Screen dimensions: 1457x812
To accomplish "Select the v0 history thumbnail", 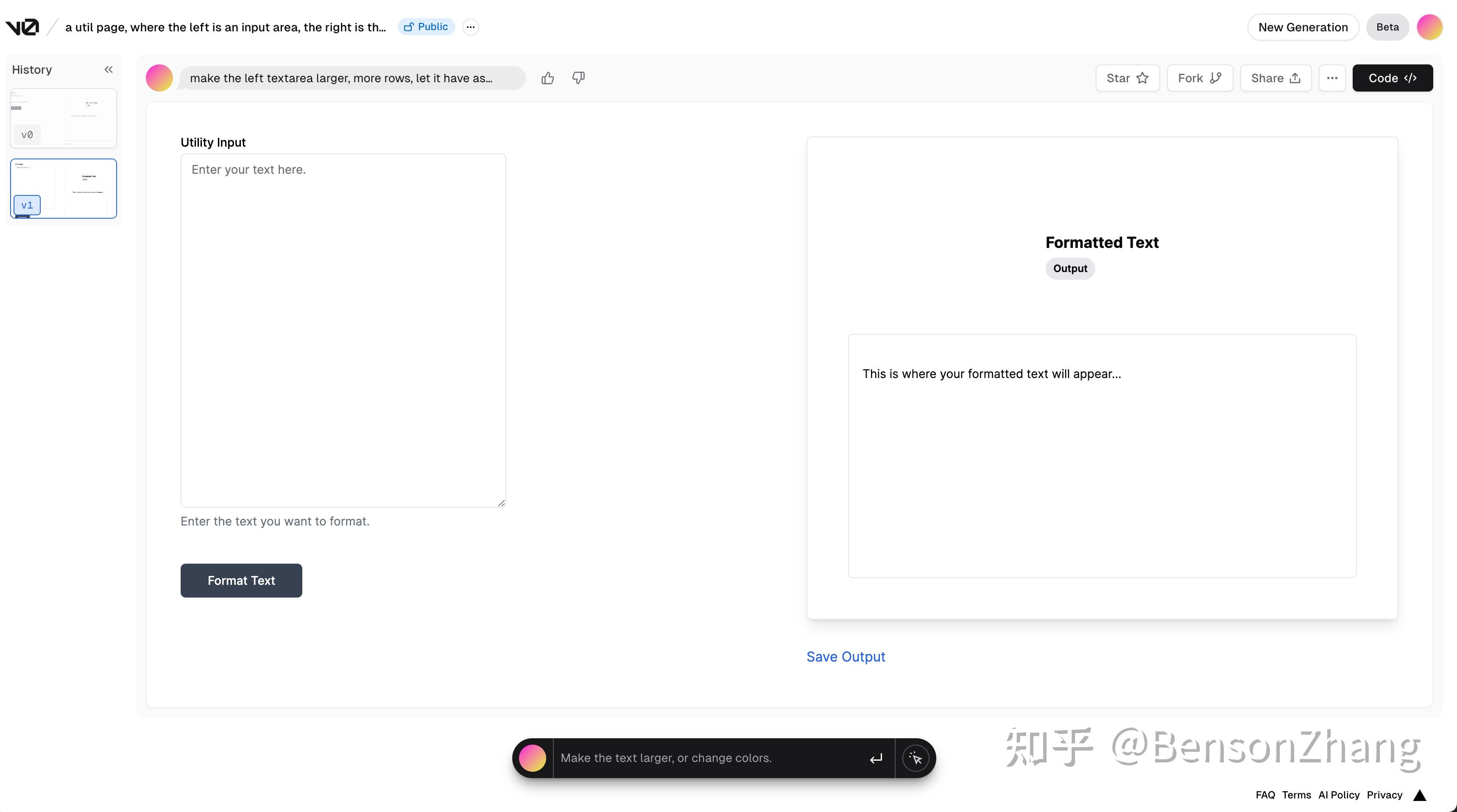I will (63, 118).
